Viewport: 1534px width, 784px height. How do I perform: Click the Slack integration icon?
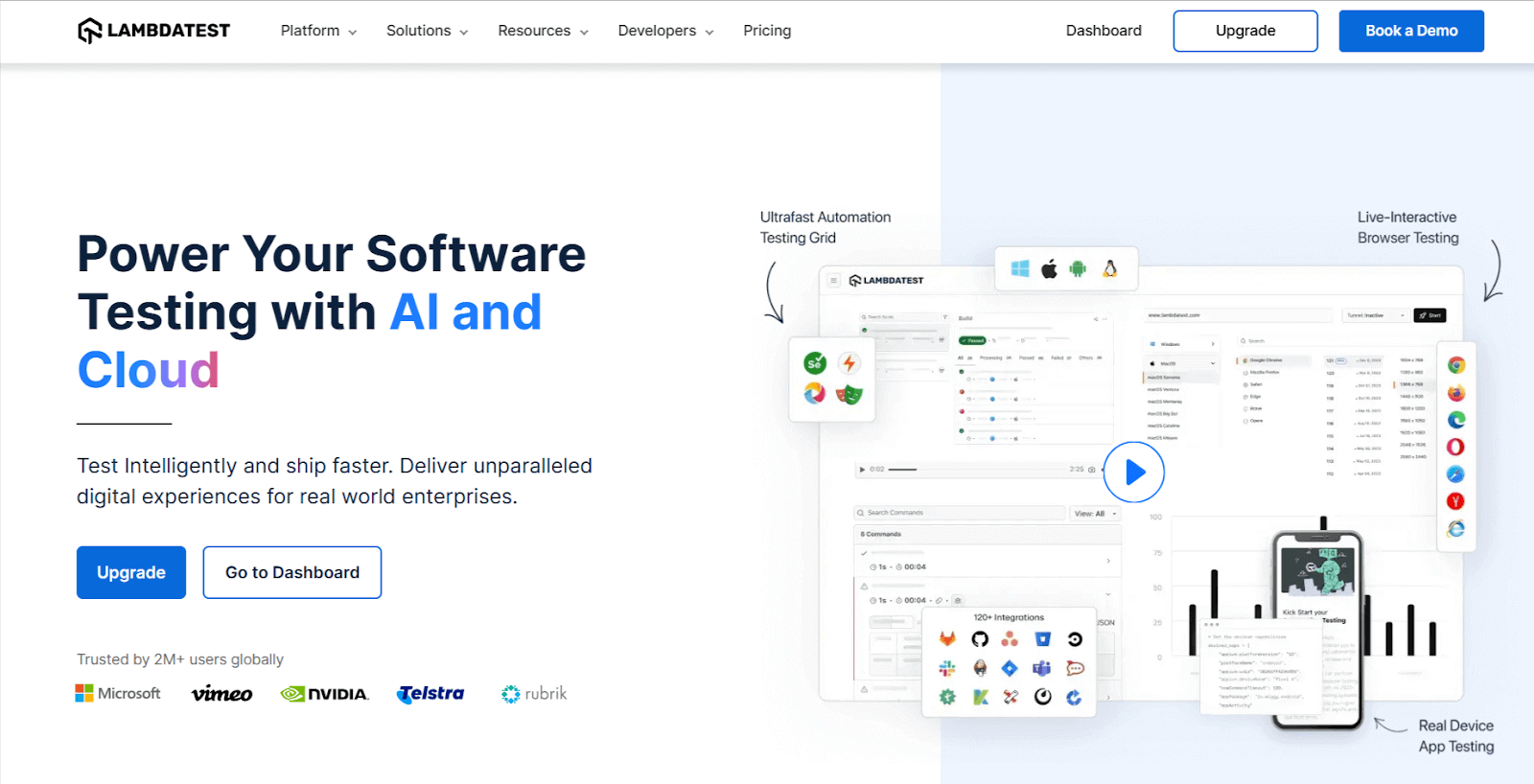[x=947, y=668]
